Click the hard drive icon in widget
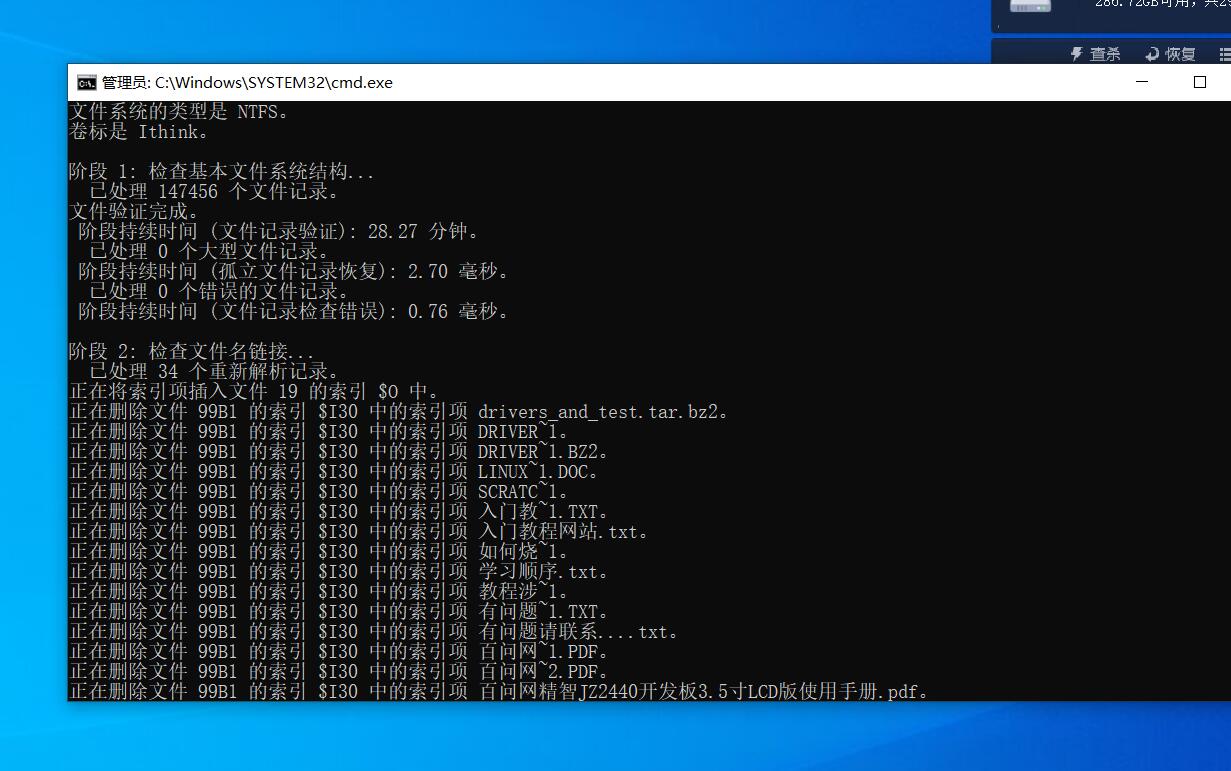Viewport: 1231px width, 771px height. tap(1030, 6)
